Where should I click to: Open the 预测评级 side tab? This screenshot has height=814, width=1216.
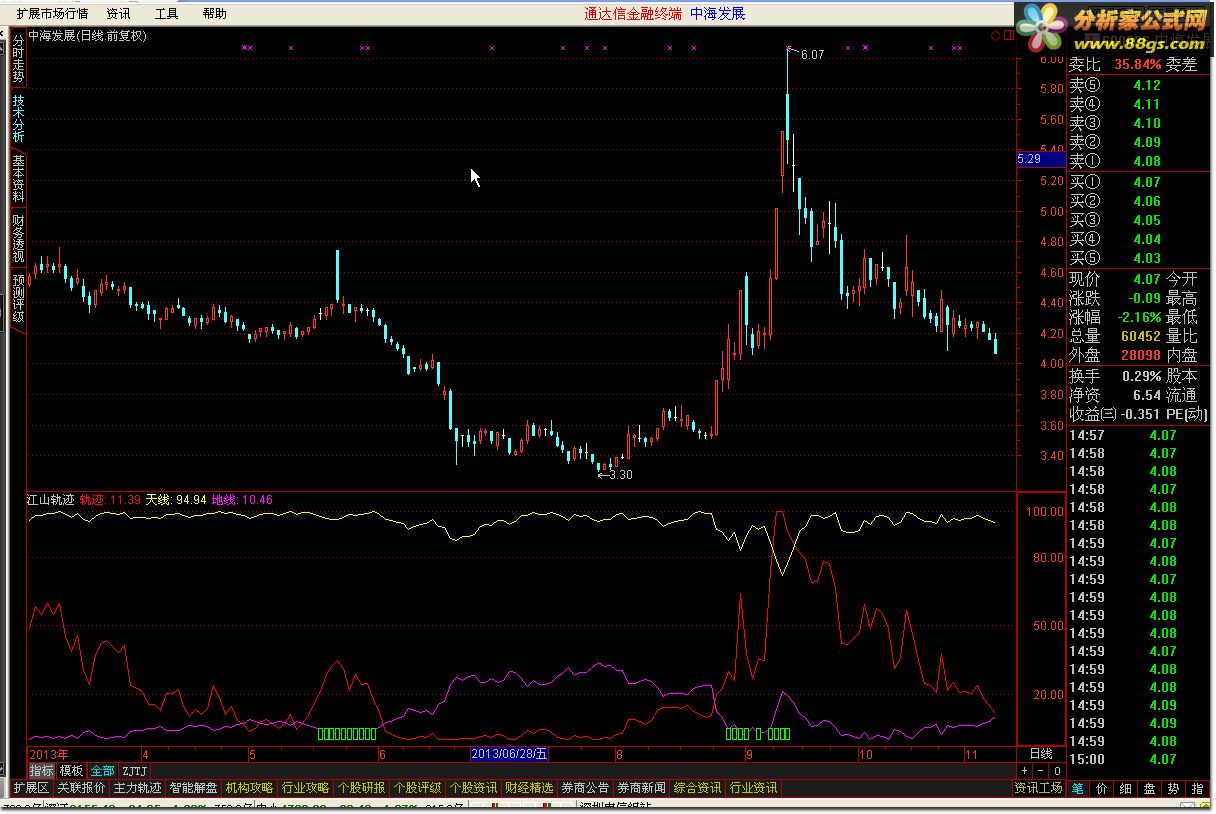pyautogui.click(x=18, y=298)
